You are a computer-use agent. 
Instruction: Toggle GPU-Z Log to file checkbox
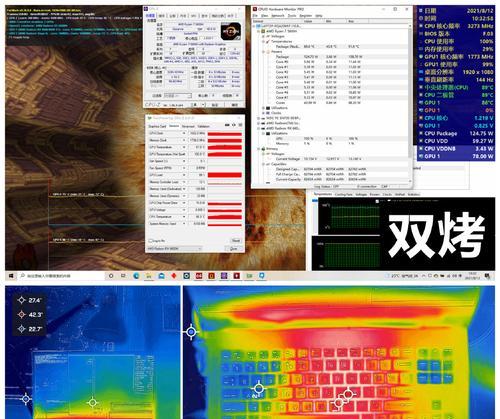point(150,241)
